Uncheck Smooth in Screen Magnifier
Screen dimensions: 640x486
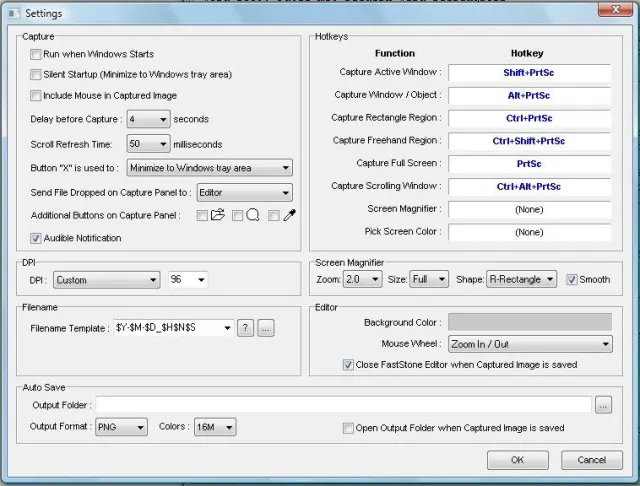pos(573,279)
